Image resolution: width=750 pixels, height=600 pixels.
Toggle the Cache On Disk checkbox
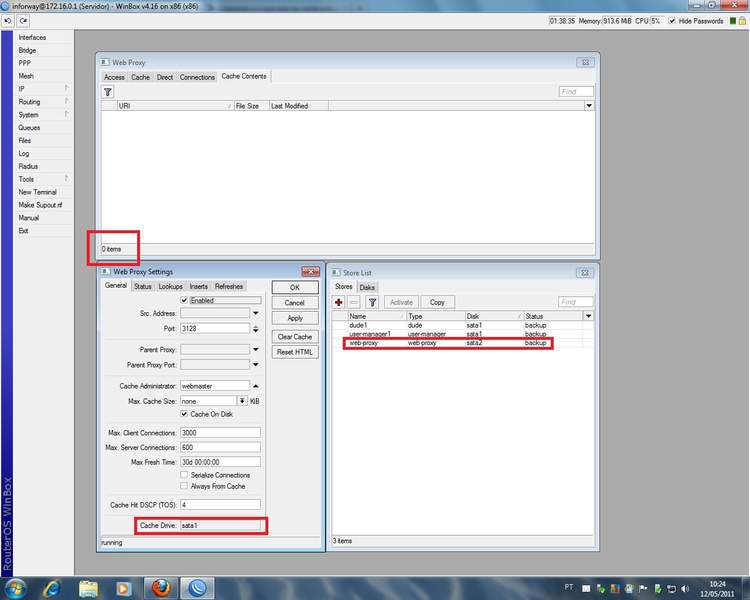pos(184,414)
